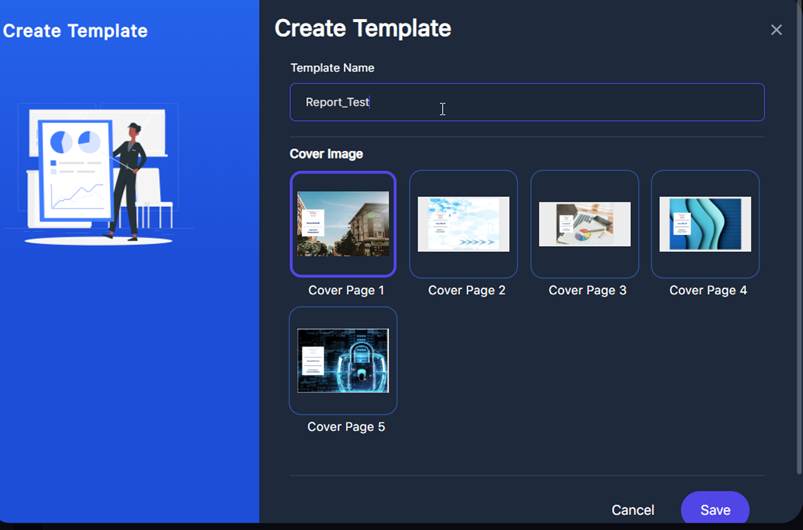Click the "Create Template" dialog heading
The width and height of the screenshot is (803, 530).
362,29
